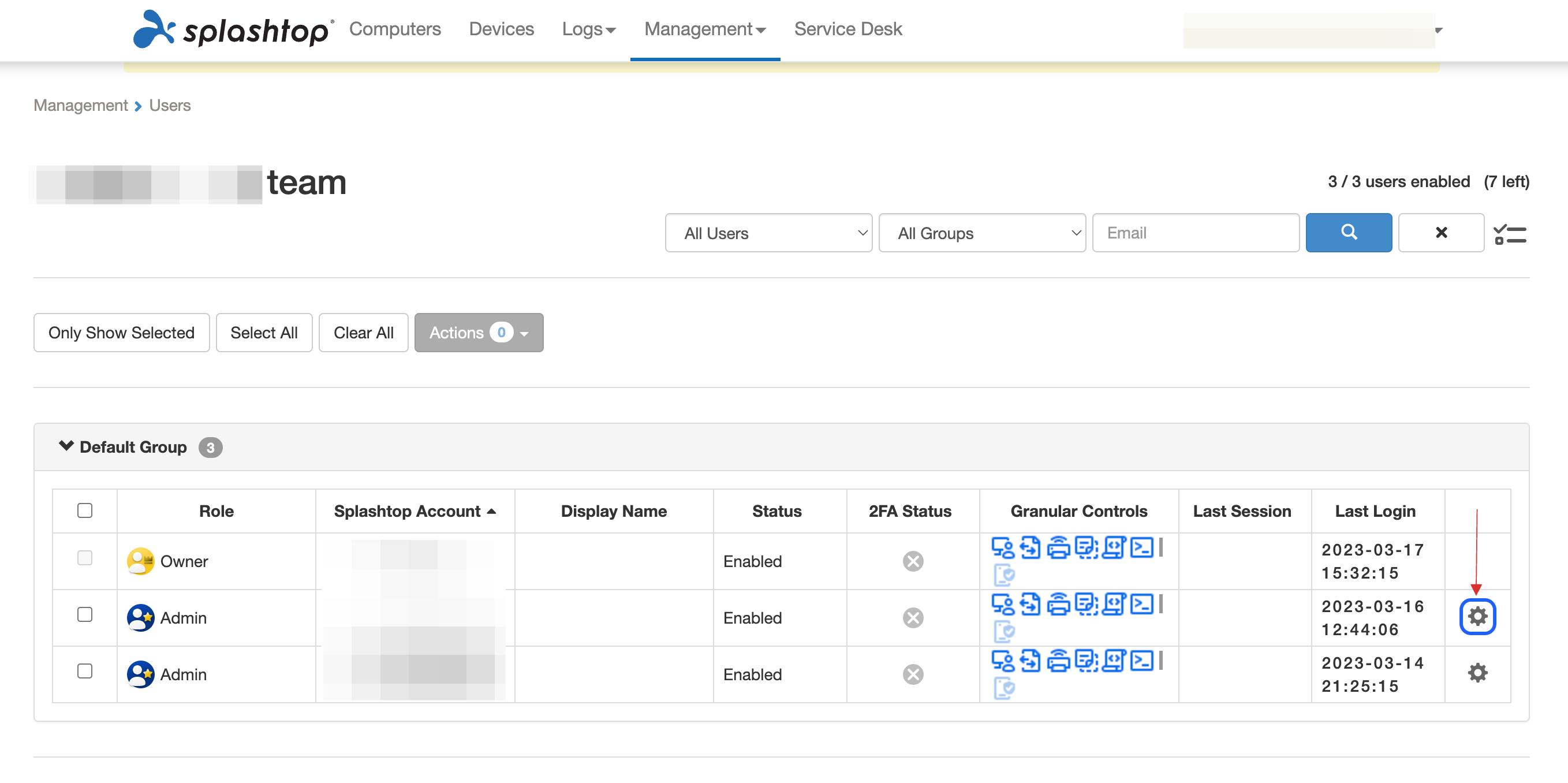Viewport: 1568px width, 783px height.
Task: Go to the Devices tab
Action: click(x=501, y=29)
